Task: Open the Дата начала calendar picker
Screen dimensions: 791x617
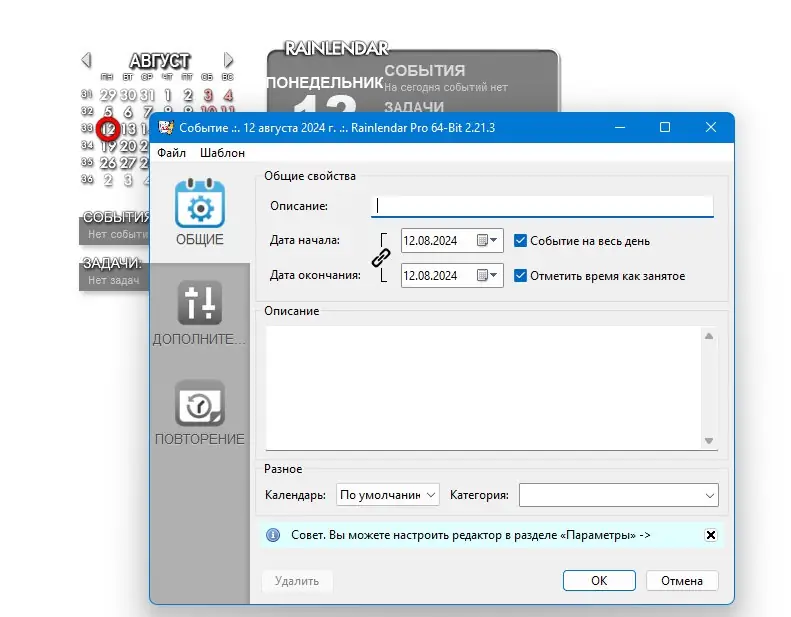Action: pyautogui.click(x=487, y=241)
